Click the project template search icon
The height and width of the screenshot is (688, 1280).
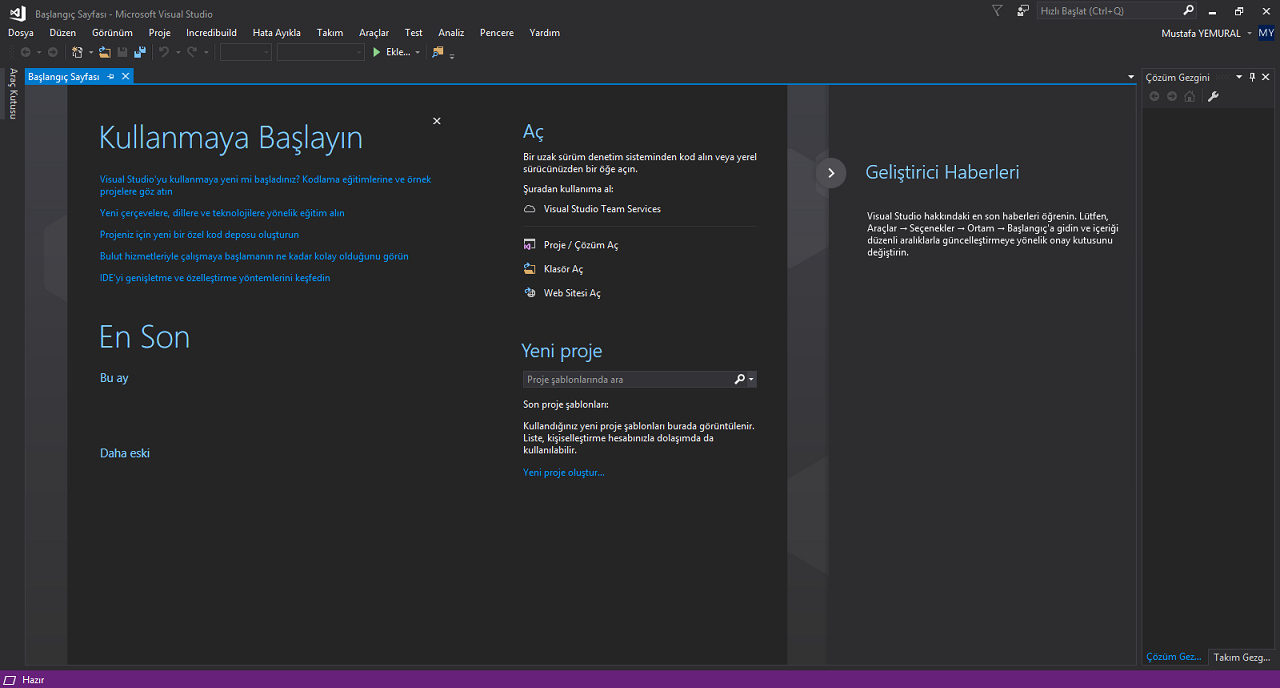coord(739,380)
